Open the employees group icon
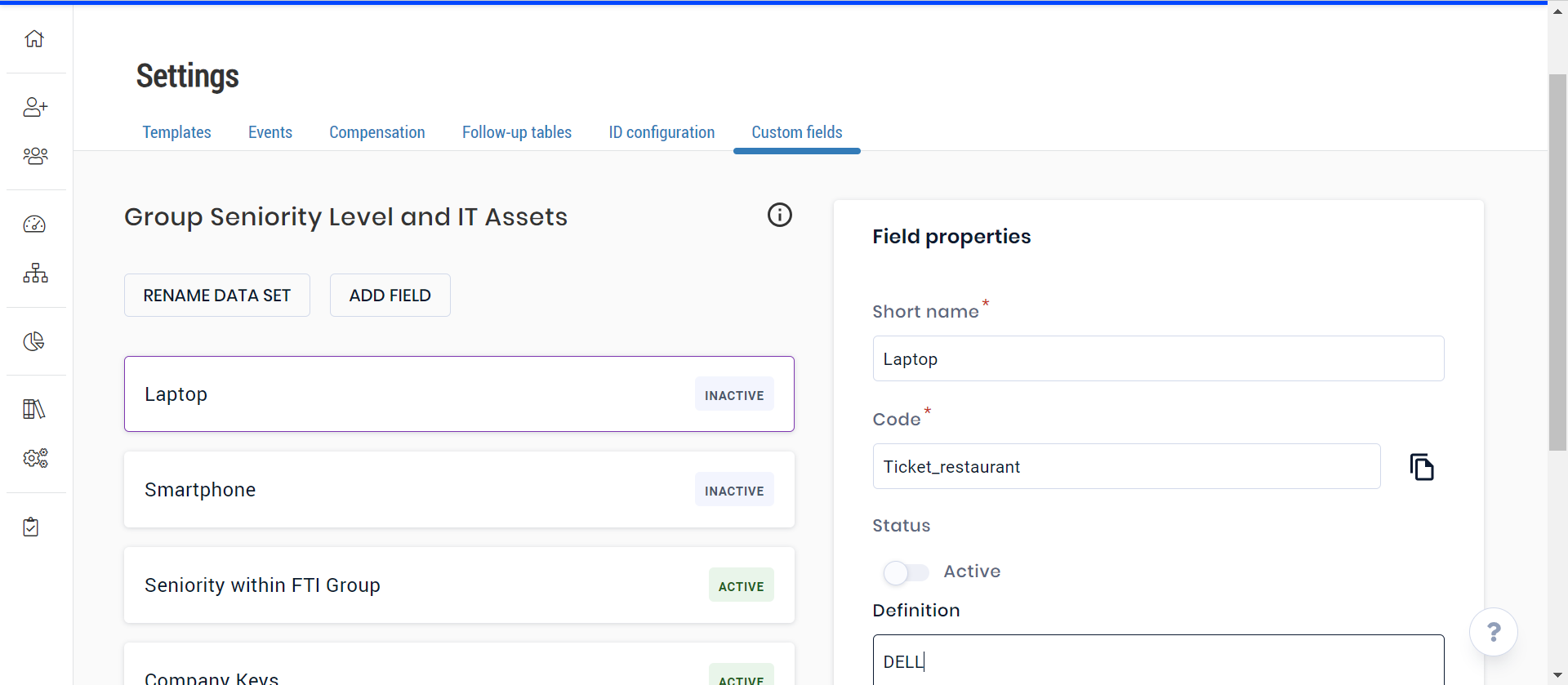 pyautogui.click(x=35, y=155)
